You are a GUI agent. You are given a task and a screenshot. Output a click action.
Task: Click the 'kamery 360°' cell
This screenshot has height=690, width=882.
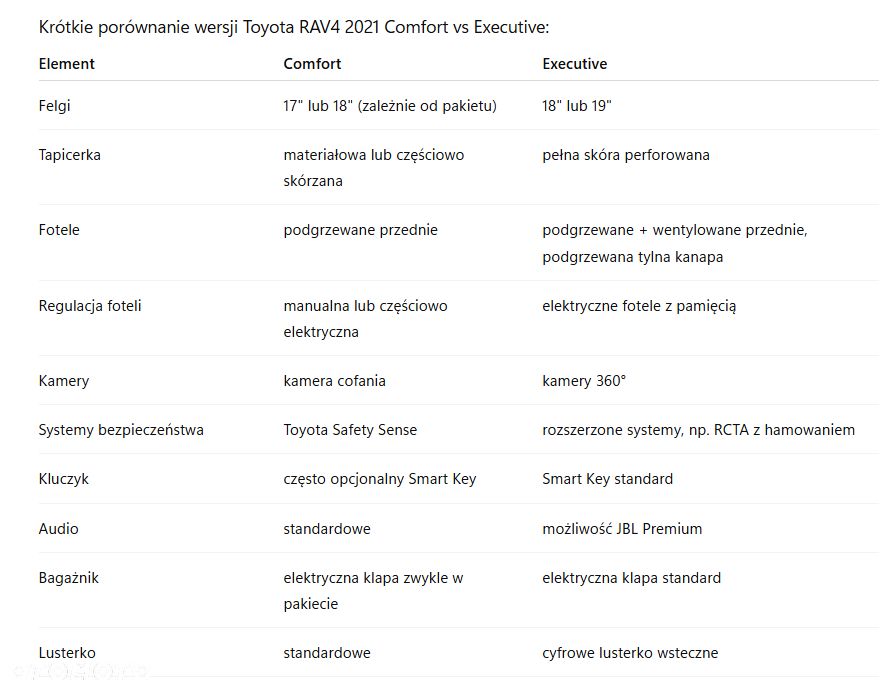584,381
